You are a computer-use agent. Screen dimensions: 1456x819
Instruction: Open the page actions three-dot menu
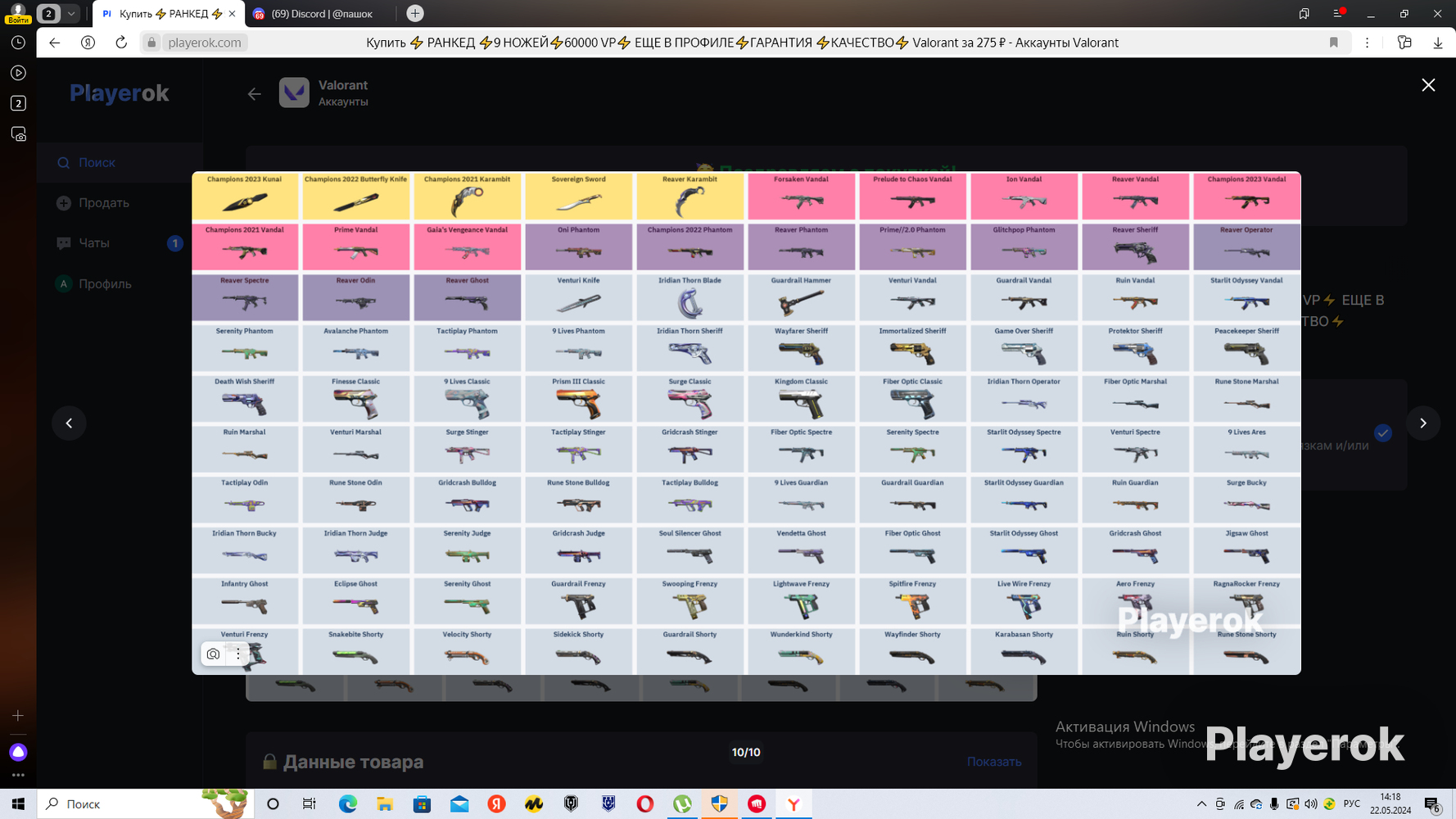pyautogui.click(x=1367, y=43)
